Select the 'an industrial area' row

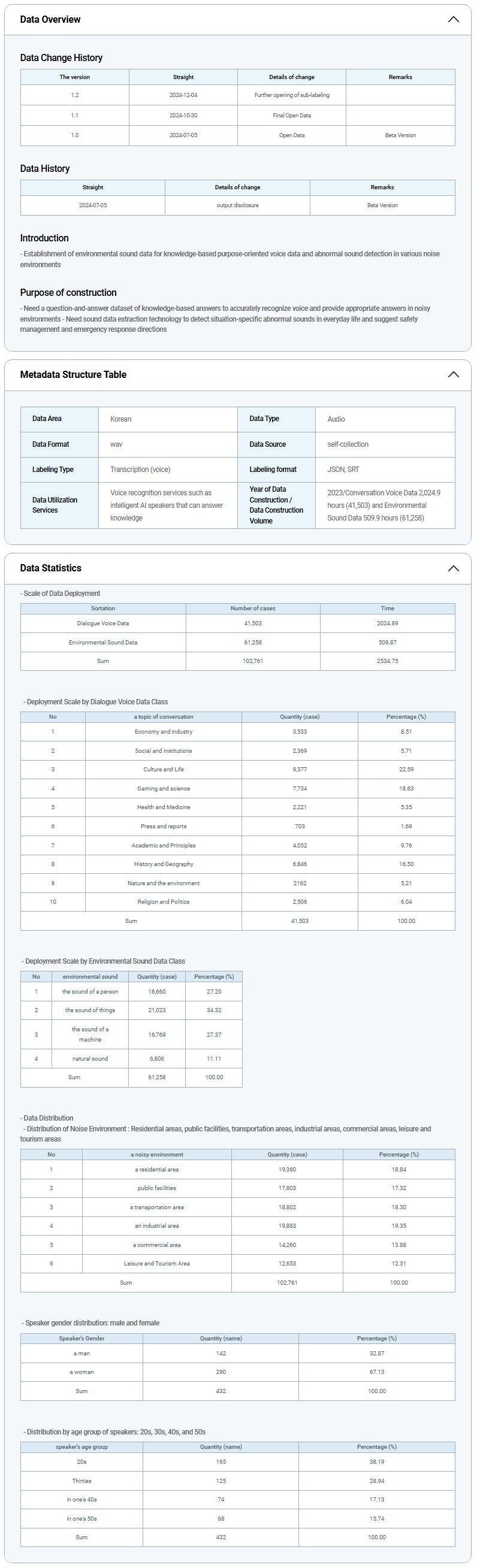point(156,1225)
